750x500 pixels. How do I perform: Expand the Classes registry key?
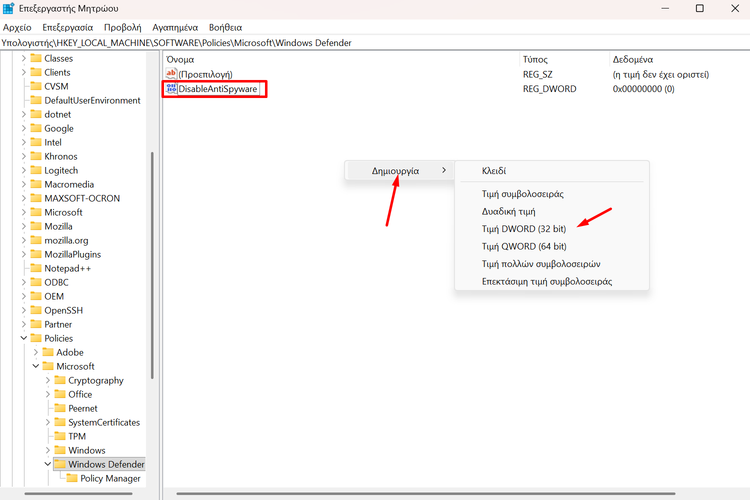click(23, 59)
